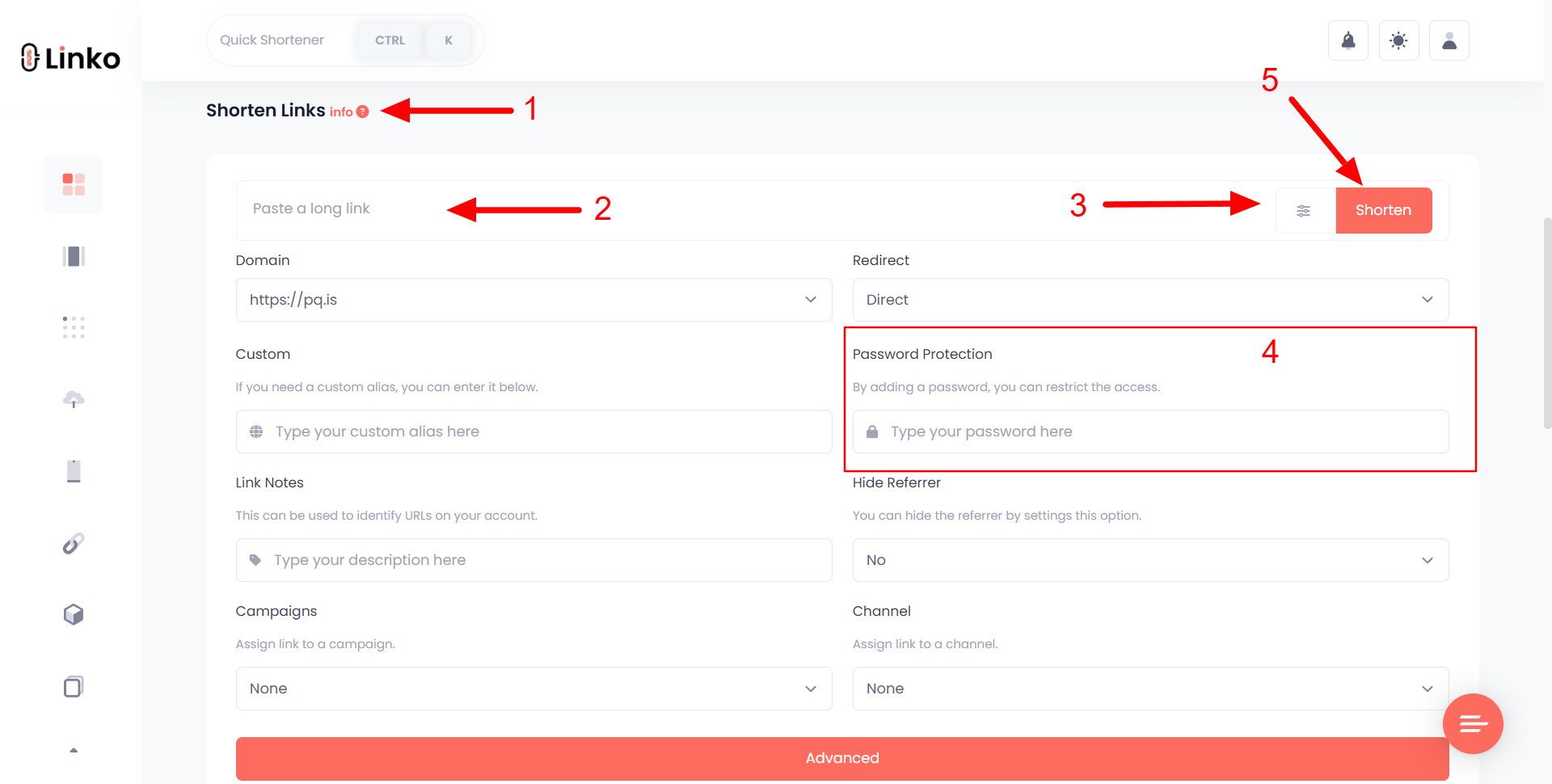Click the K key badge
This screenshot has width=1552, height=784.
point(449,40)
